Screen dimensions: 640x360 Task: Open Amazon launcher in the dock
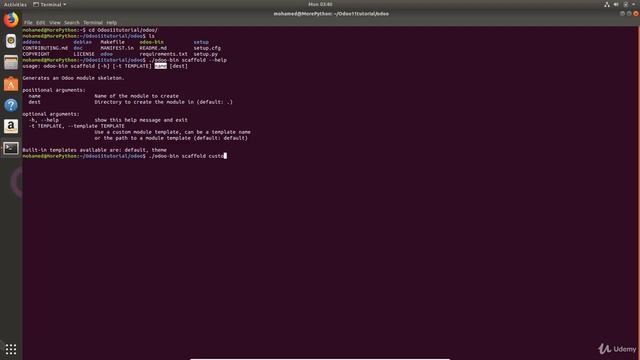point(11,127)
